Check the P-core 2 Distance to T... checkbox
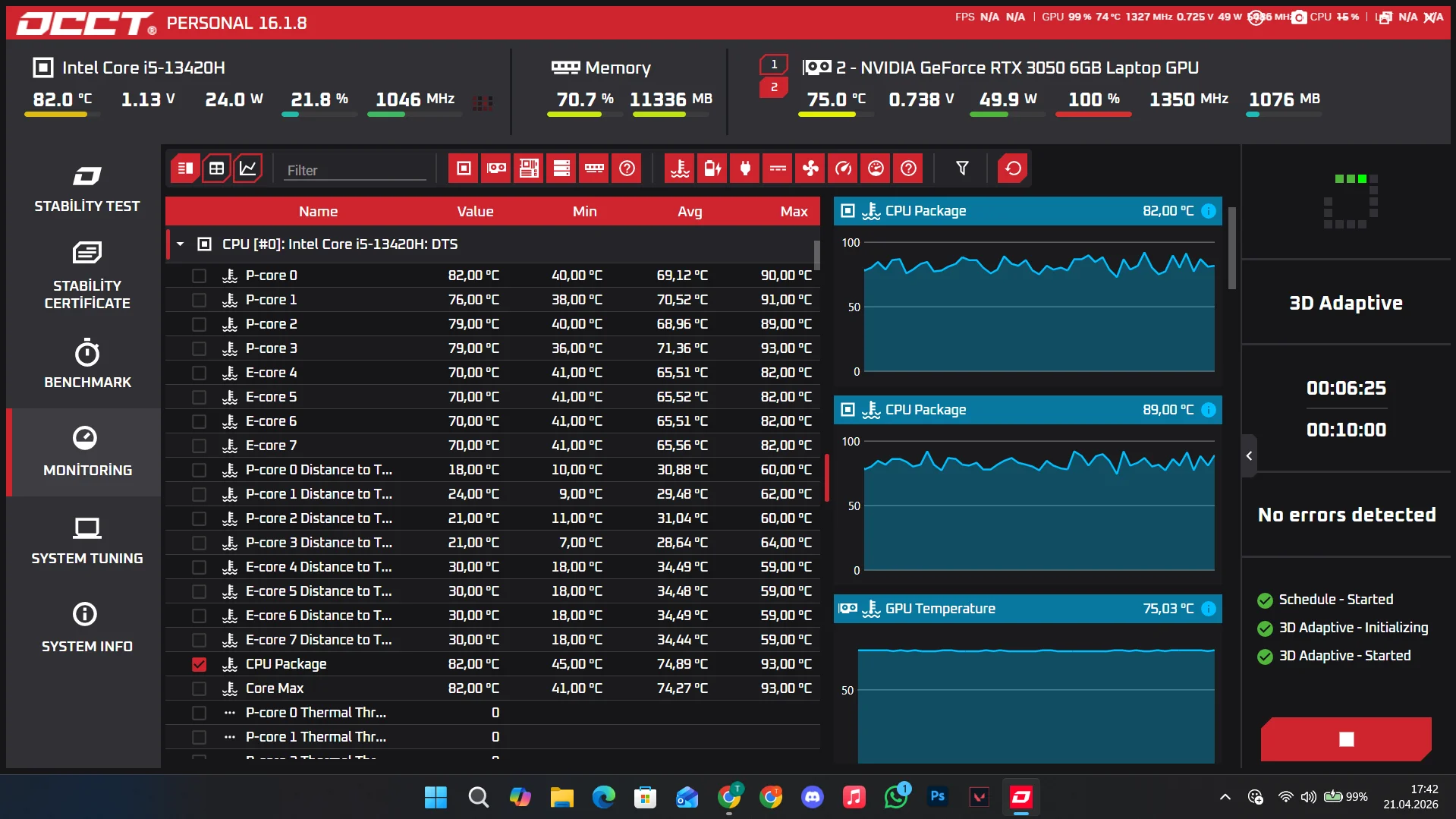 (x=199, y=518)
